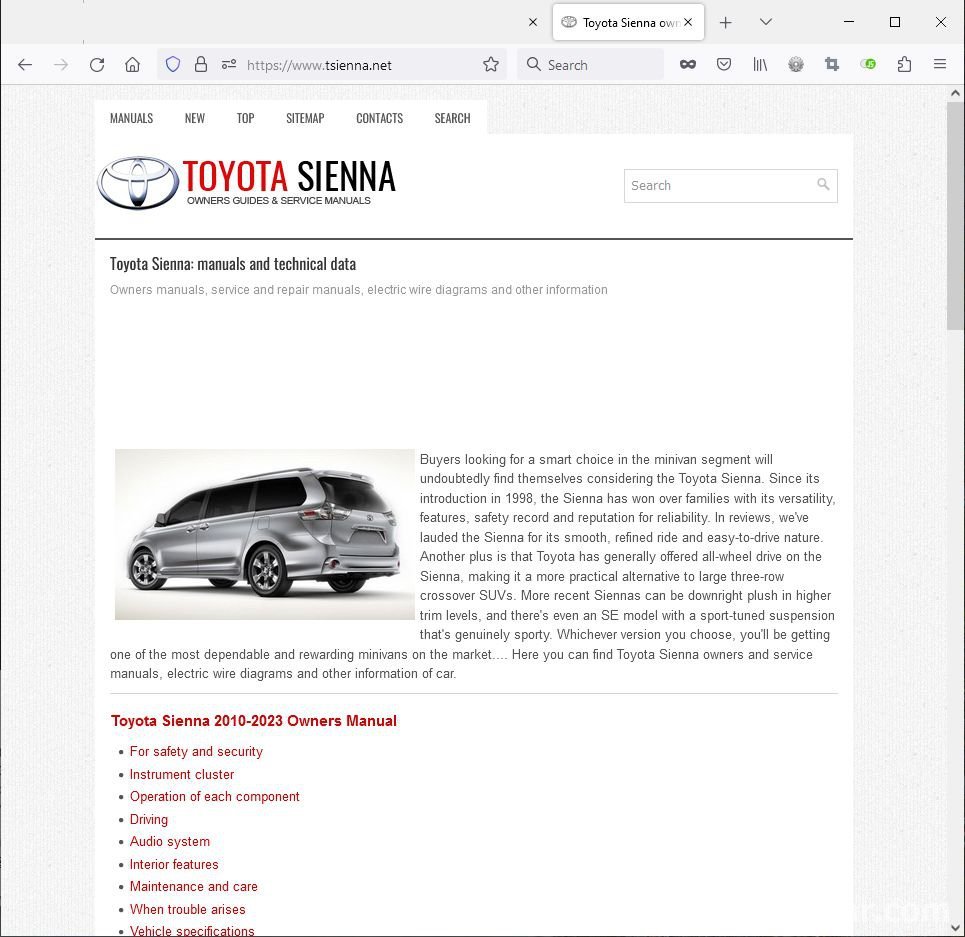Minimize the browser window
This screenshot has height=937, width=965.
tap(849, 22)
